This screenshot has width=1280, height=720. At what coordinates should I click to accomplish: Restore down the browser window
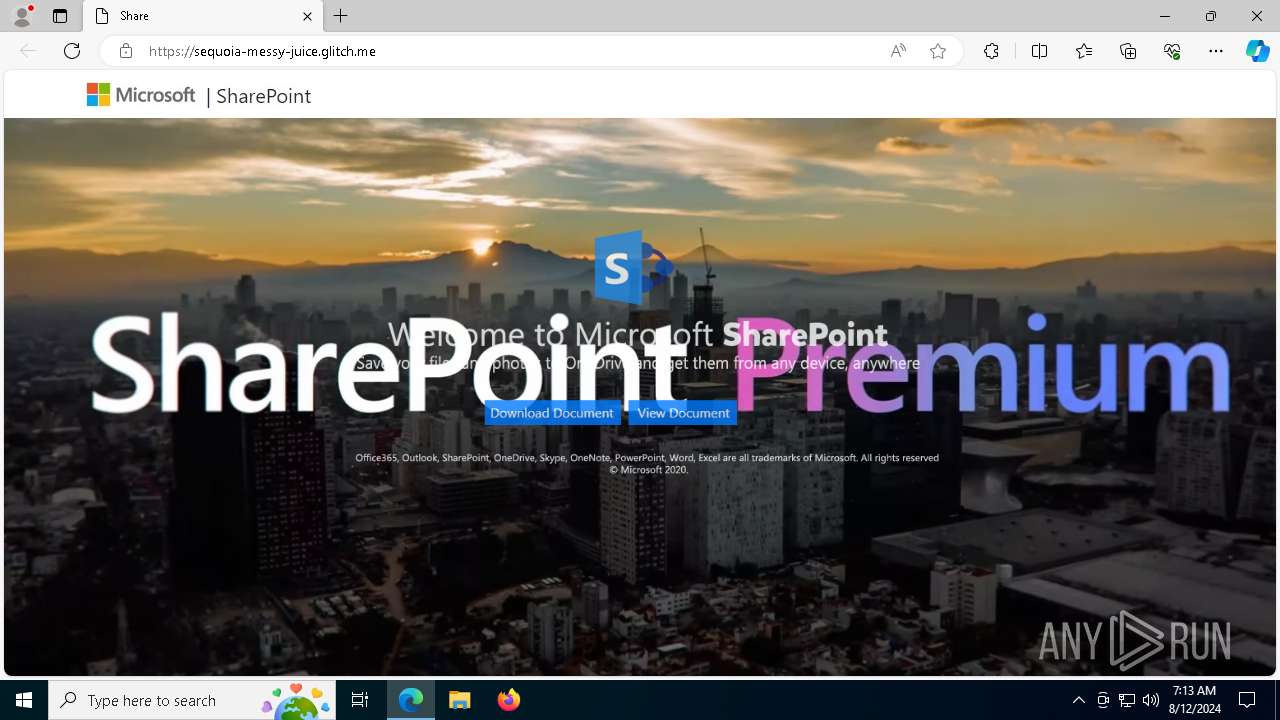pos(1211,16)
